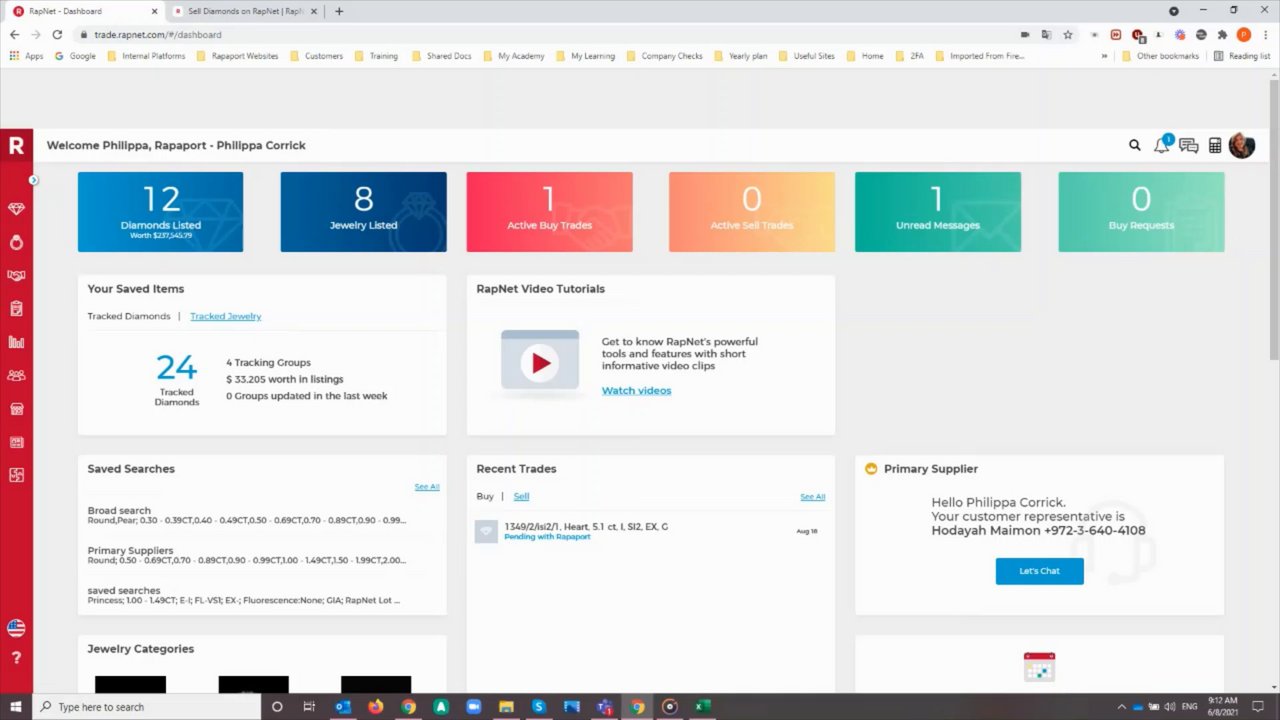
Task: Open the clipboard icon in the sidebar
Action: point(16,309)
